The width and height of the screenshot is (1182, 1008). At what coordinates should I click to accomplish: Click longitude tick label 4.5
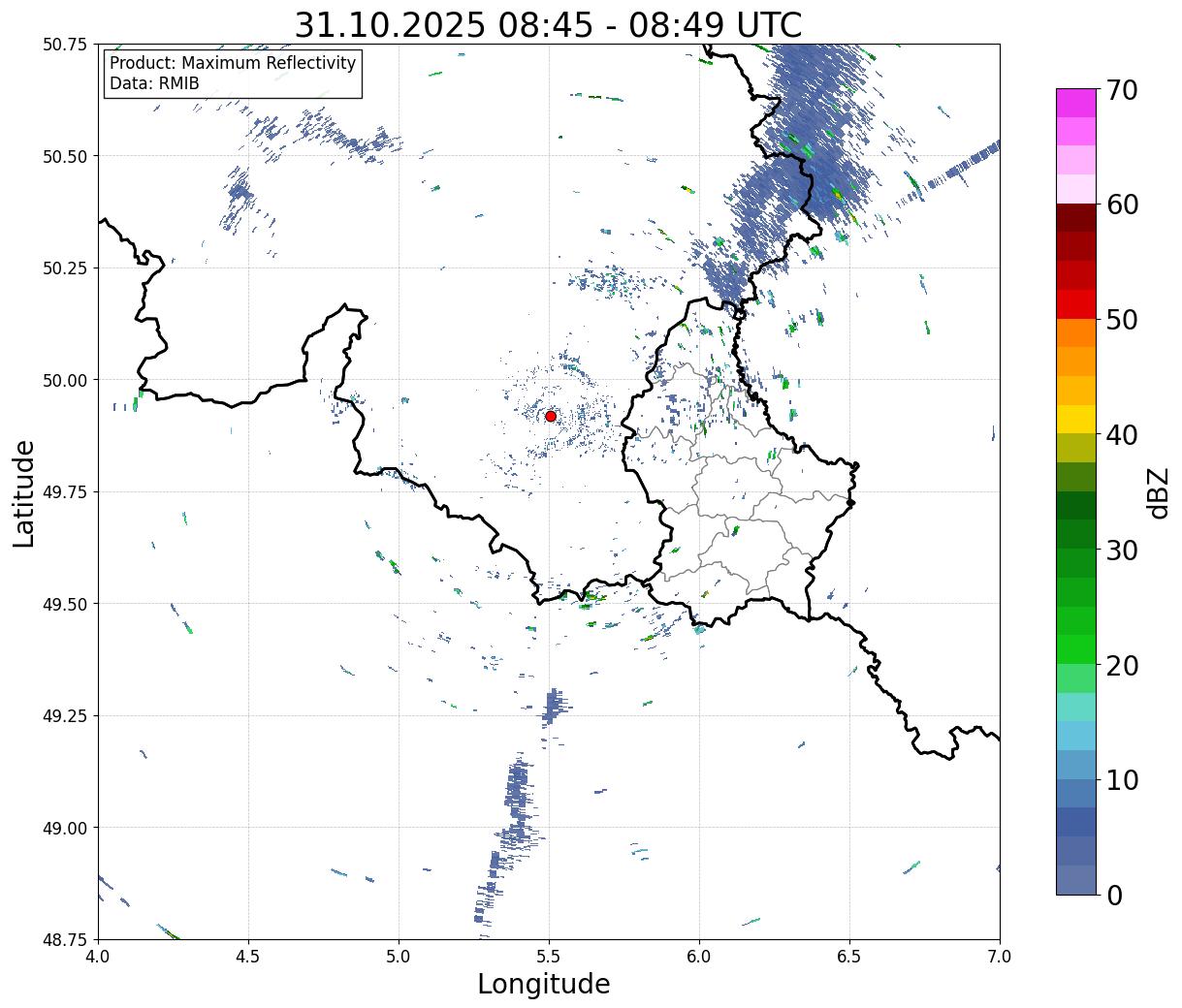pyautogui.click(x=248, y=957)
